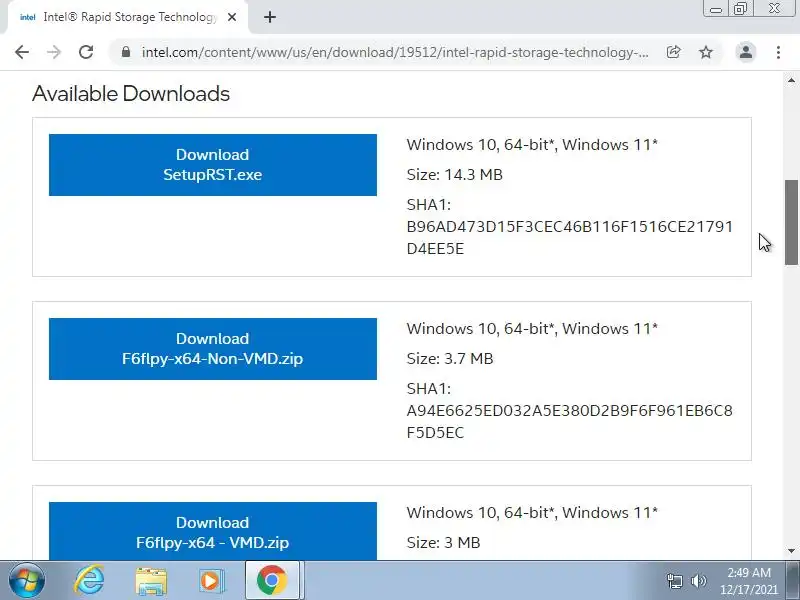Click the address bar URL

pyautogui.click(x=395, y=52)
